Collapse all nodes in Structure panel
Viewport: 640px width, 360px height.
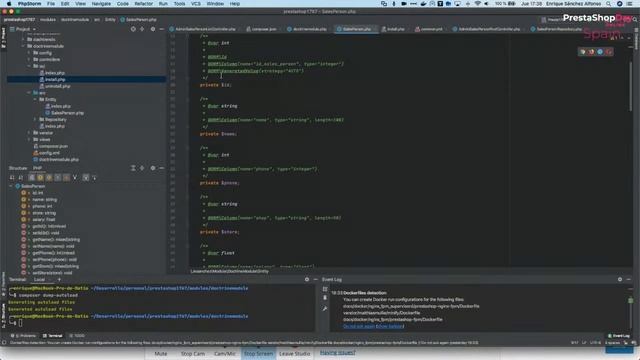pos(142,168)
